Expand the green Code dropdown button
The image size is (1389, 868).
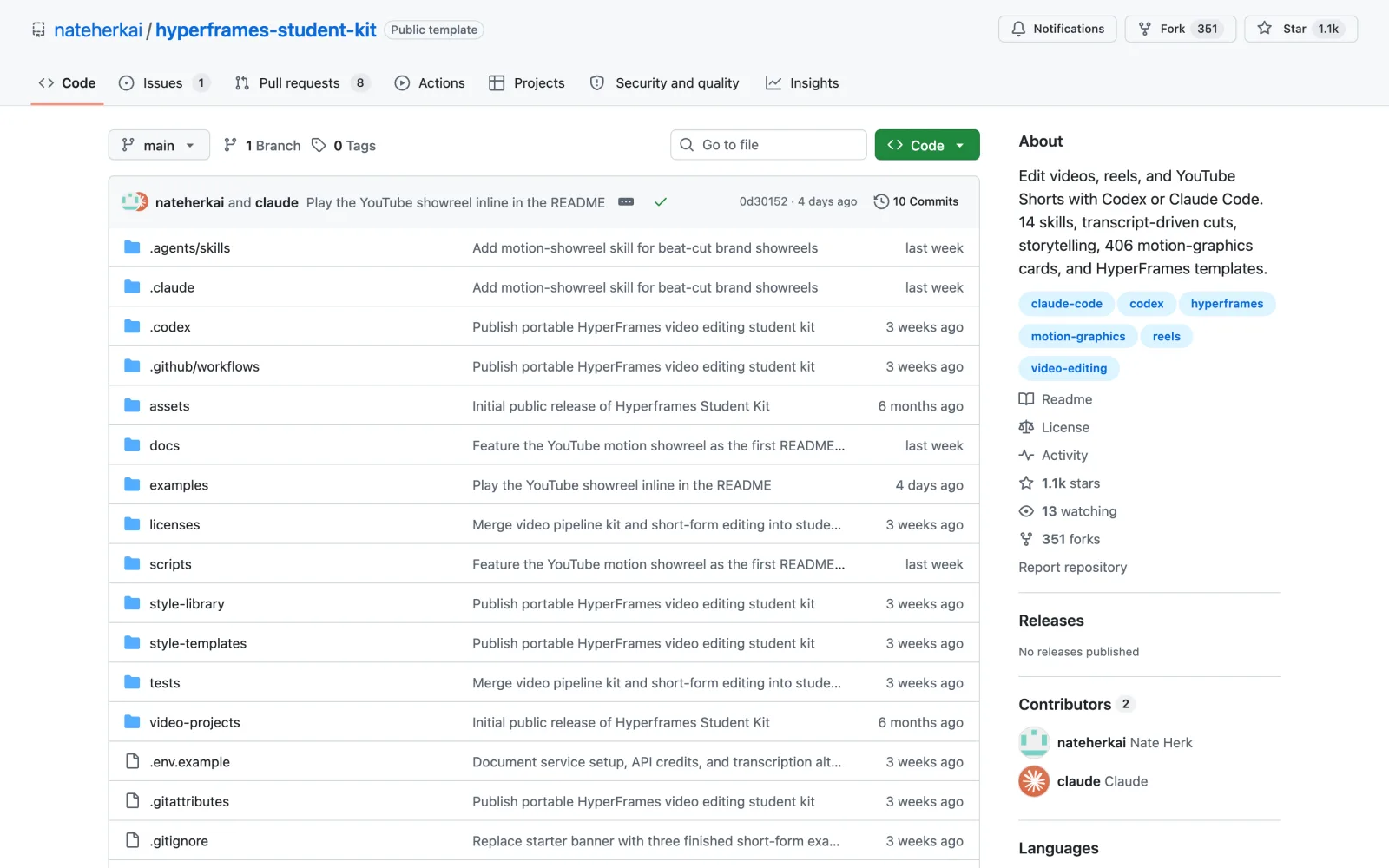pos(927,145)
